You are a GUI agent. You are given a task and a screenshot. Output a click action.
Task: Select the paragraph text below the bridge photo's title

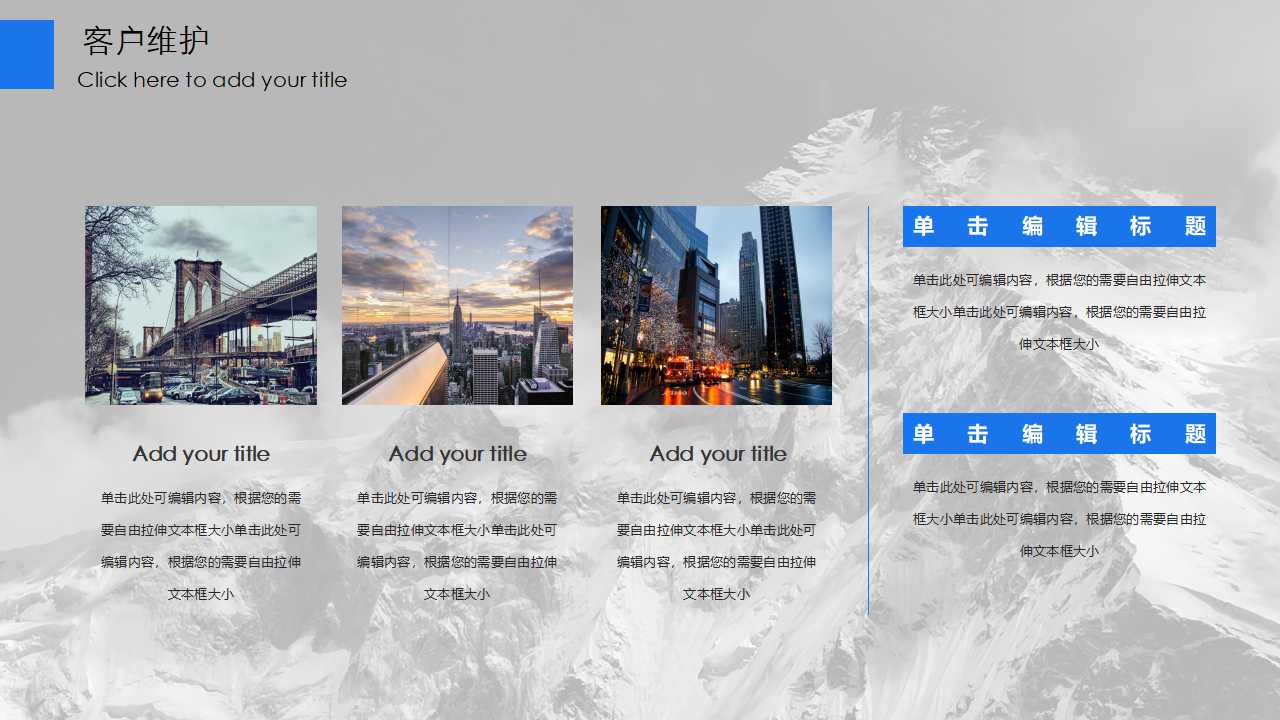[201, 546]
